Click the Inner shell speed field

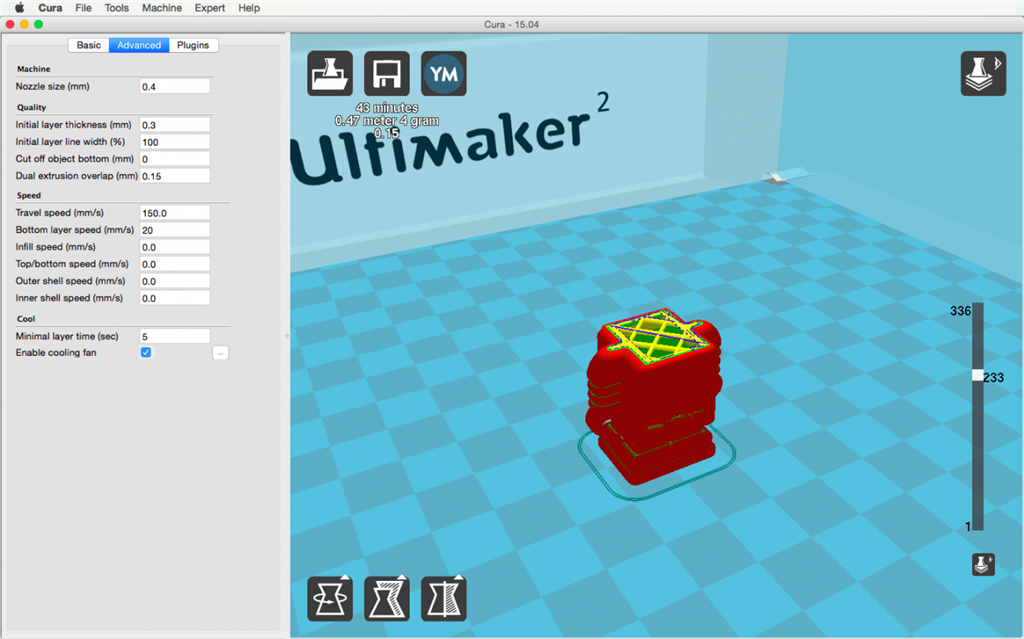(175, 298)
